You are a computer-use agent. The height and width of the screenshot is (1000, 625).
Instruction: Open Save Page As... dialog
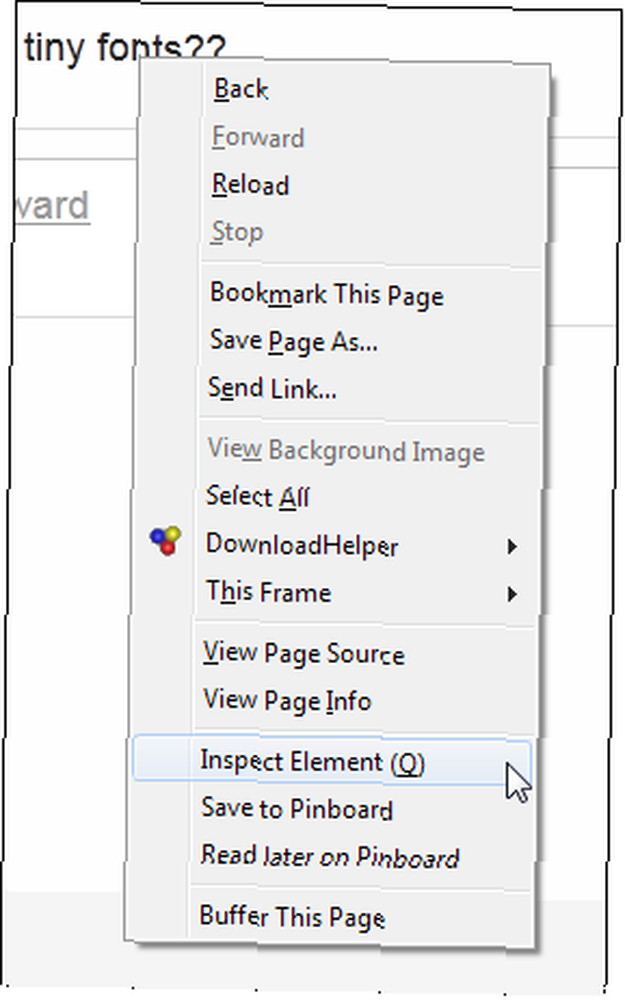pyautogui.click(x=293, y=342)
